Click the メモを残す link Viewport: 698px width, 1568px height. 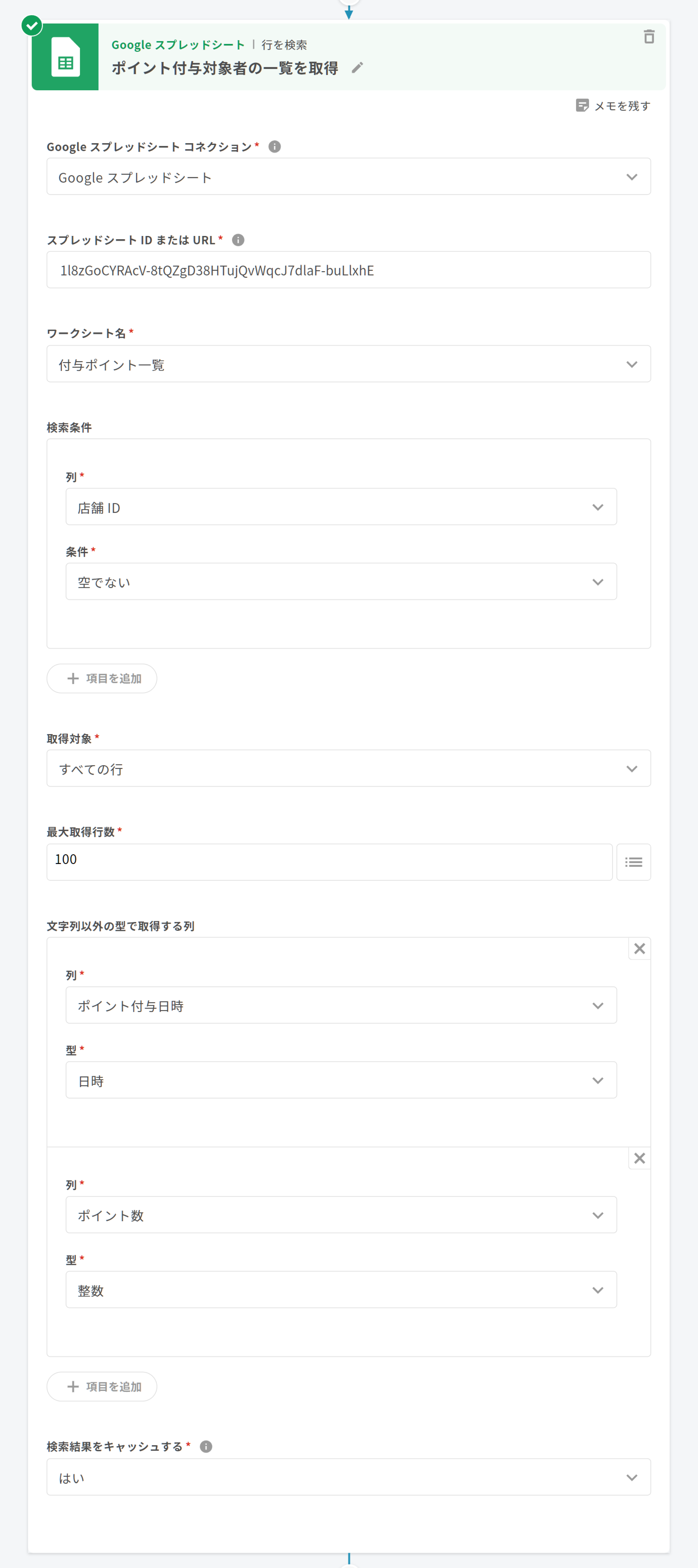coord(613,106)
